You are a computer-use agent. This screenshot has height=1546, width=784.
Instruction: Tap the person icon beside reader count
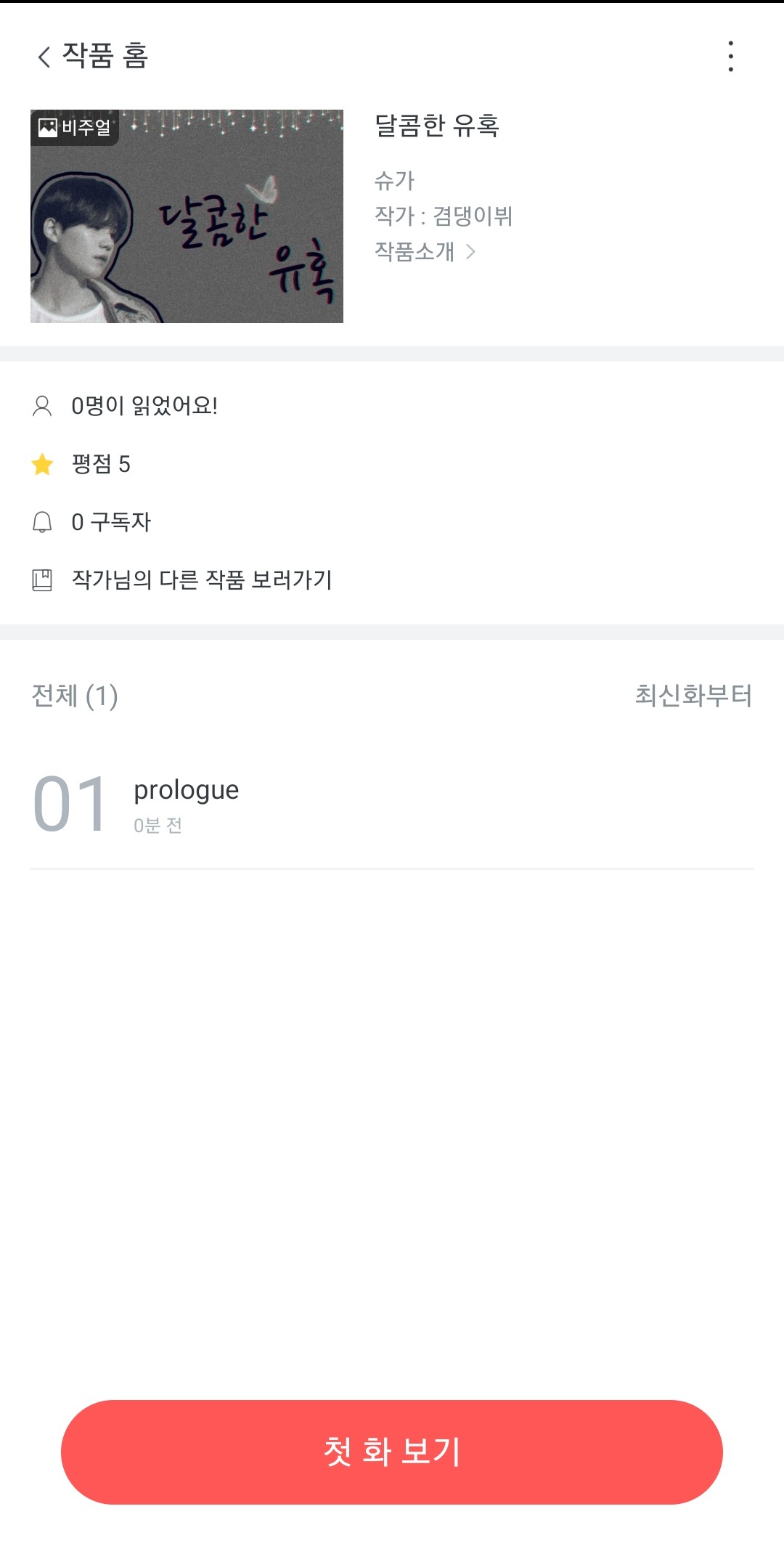pos(42,406)
